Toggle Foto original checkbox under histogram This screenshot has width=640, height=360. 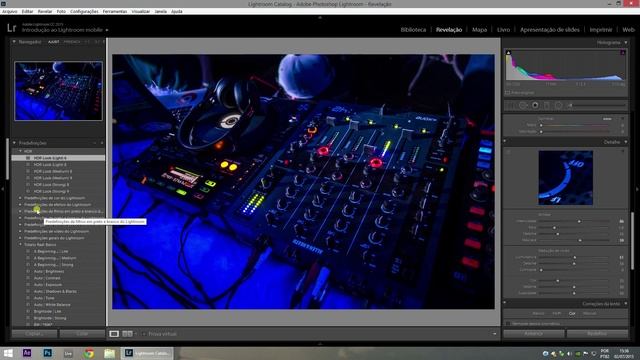[507, 93]
